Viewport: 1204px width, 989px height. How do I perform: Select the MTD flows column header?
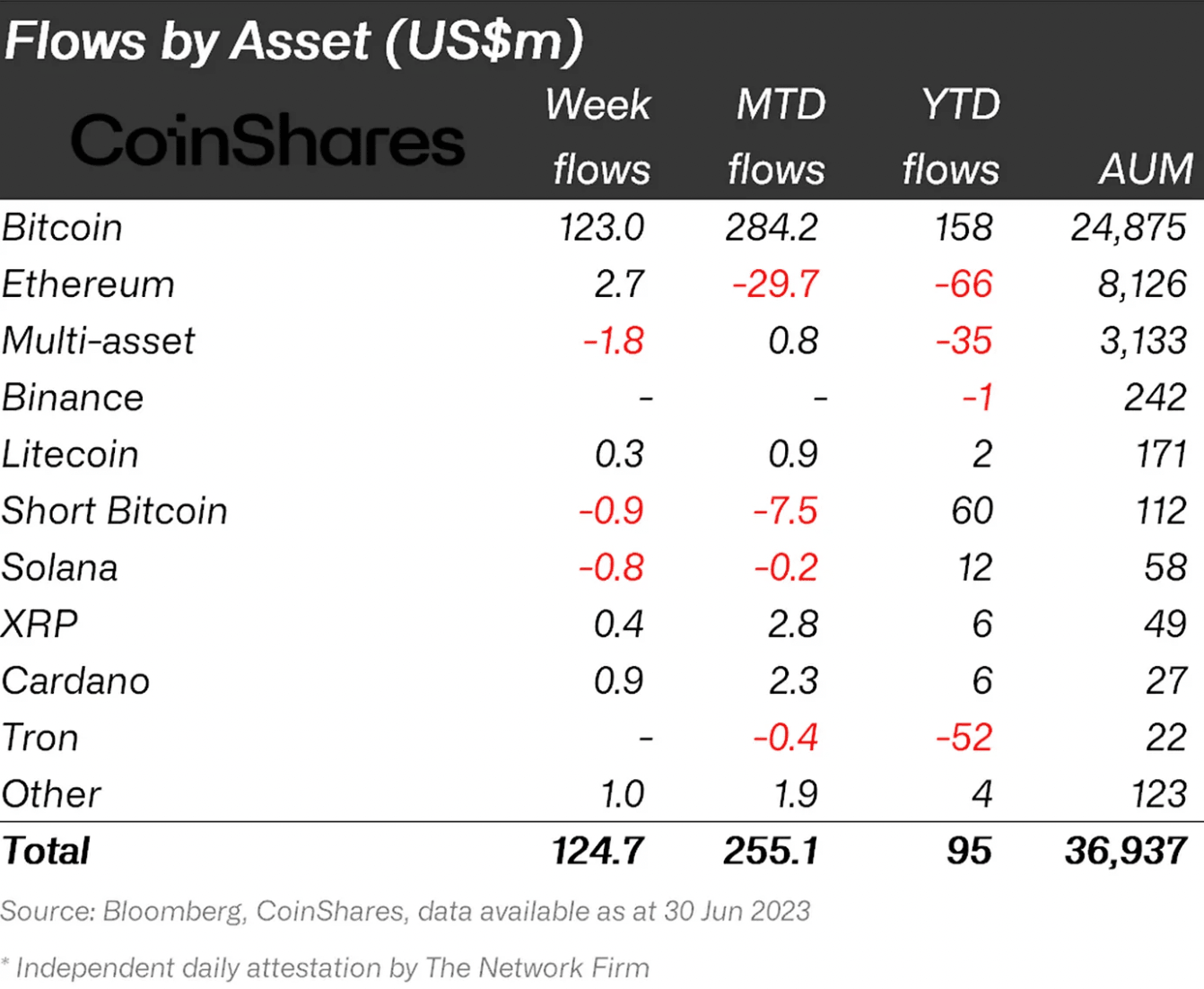tap(777, 136)
